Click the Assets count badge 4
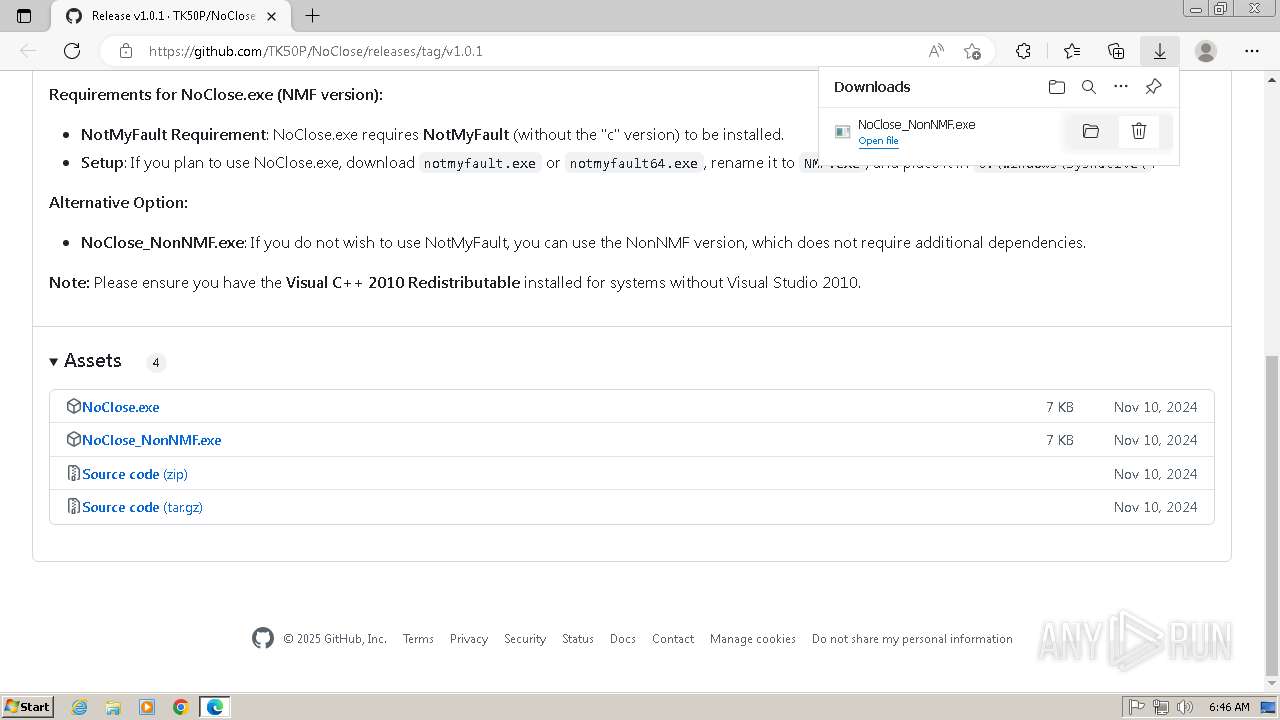Screen dimensions: 1280x720 click(x=155, y=362)
